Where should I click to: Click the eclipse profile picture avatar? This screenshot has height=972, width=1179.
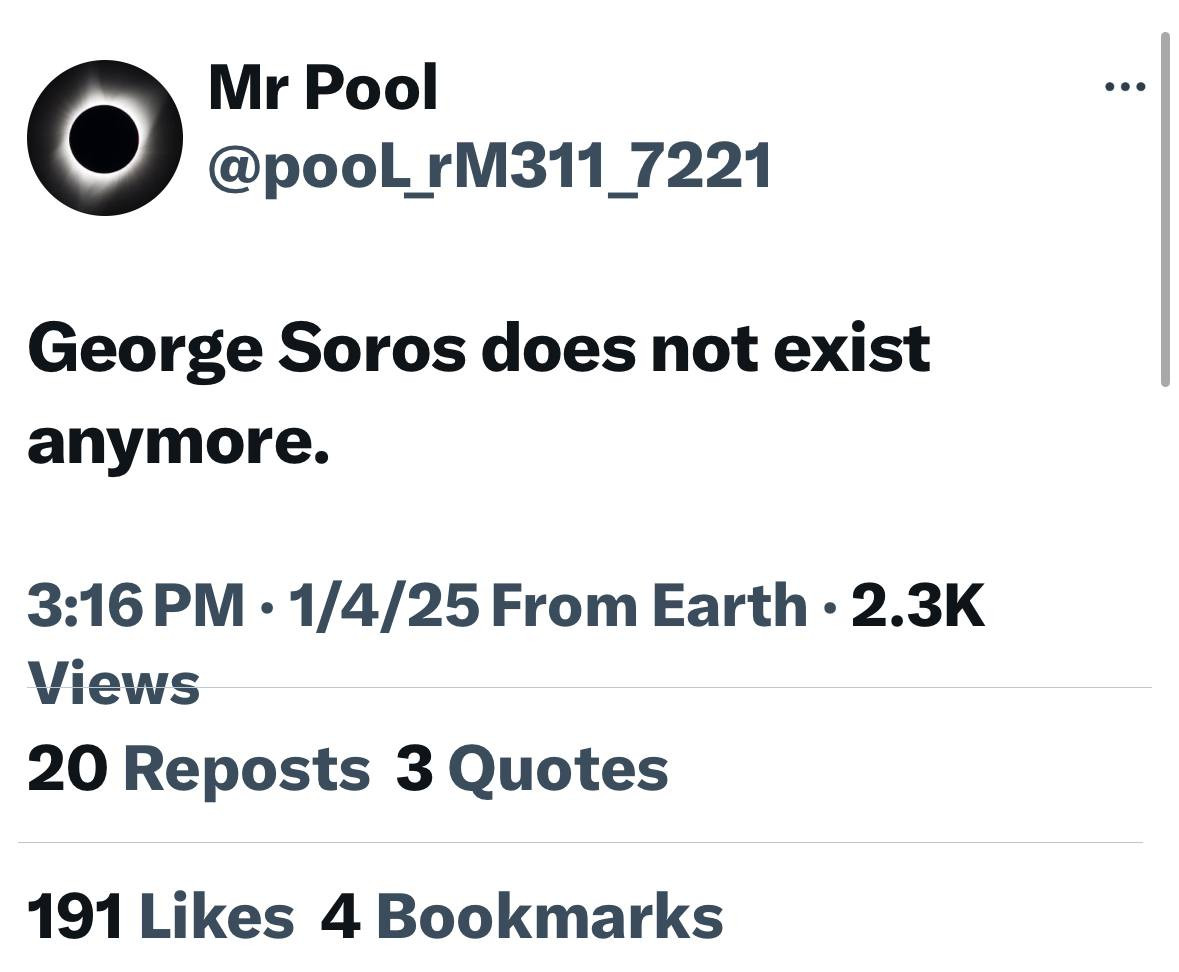coord(104,138)
